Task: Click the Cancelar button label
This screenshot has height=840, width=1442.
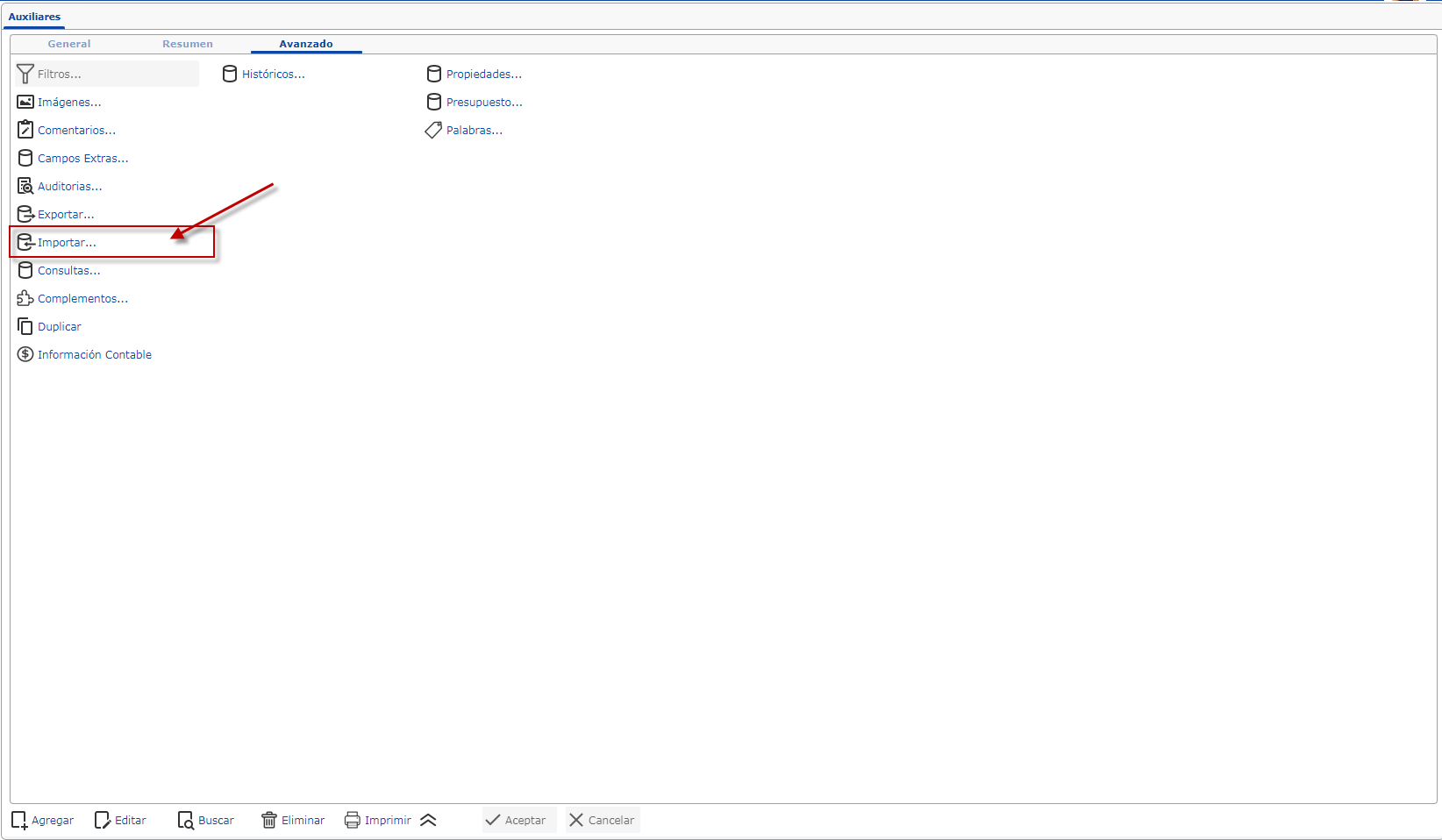Action: point(611,821)
